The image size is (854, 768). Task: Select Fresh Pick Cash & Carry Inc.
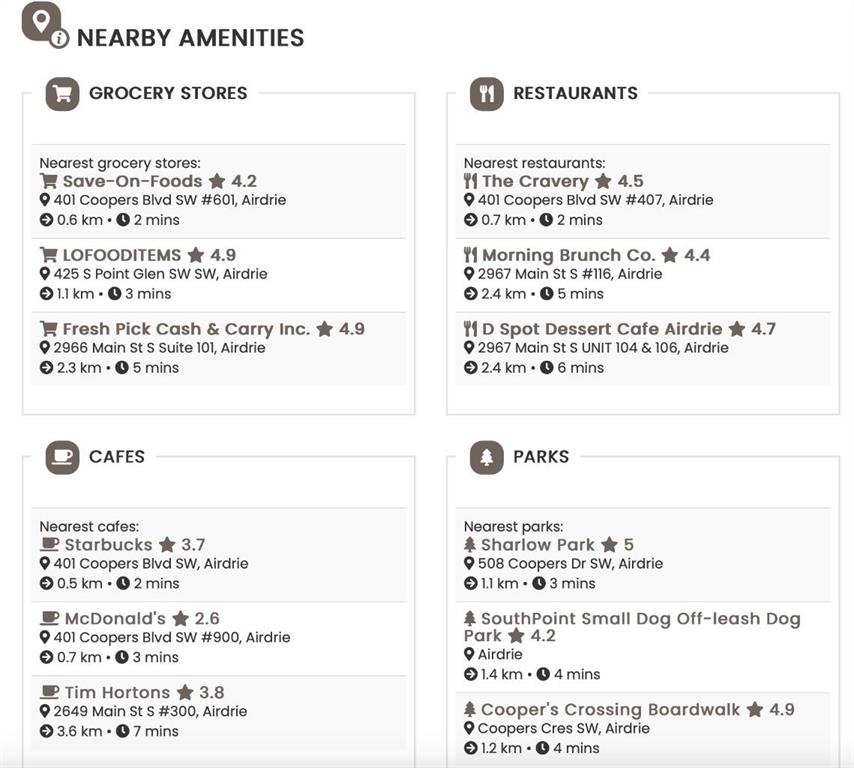tap(186, 329)
